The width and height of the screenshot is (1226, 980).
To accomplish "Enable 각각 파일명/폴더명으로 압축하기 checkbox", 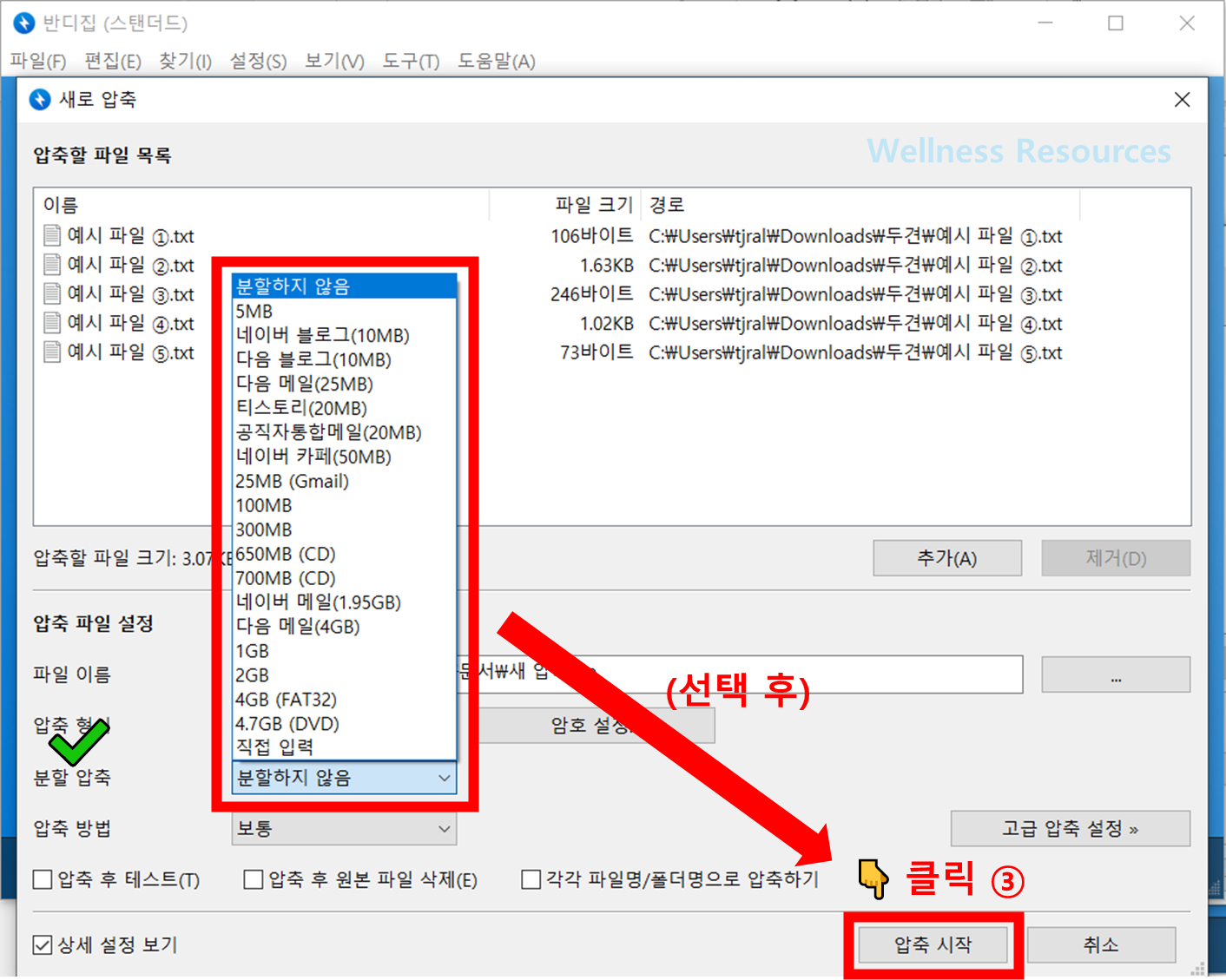I will coord(531,880).
